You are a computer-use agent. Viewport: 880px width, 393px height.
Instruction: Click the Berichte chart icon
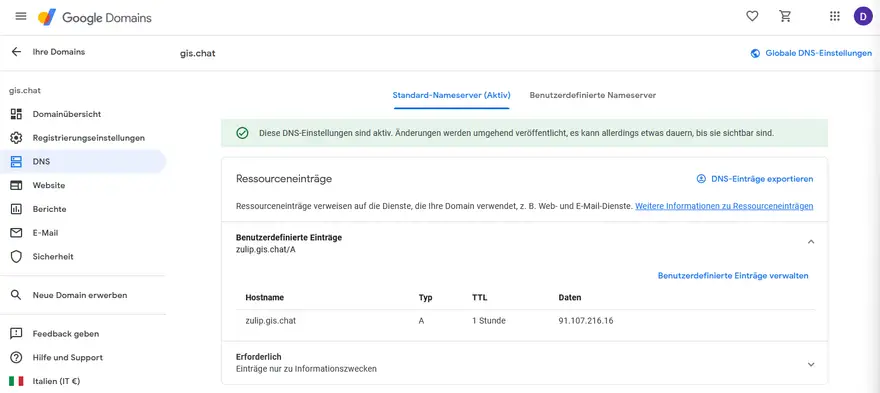16,209
